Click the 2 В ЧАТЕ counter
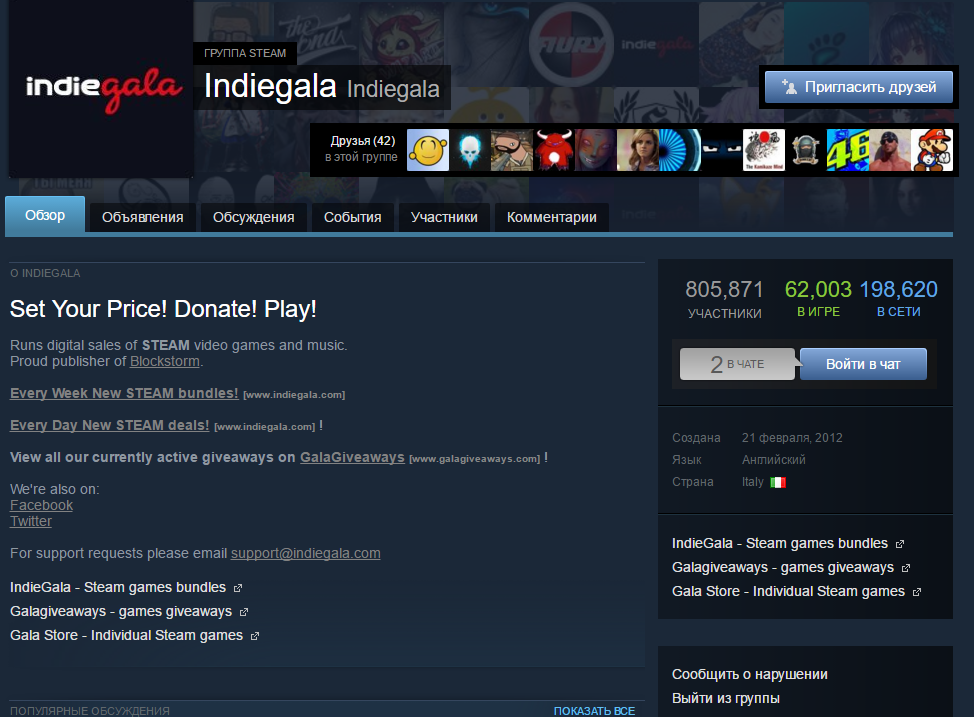This screenshot has width=974, height=717. point(737,364)
